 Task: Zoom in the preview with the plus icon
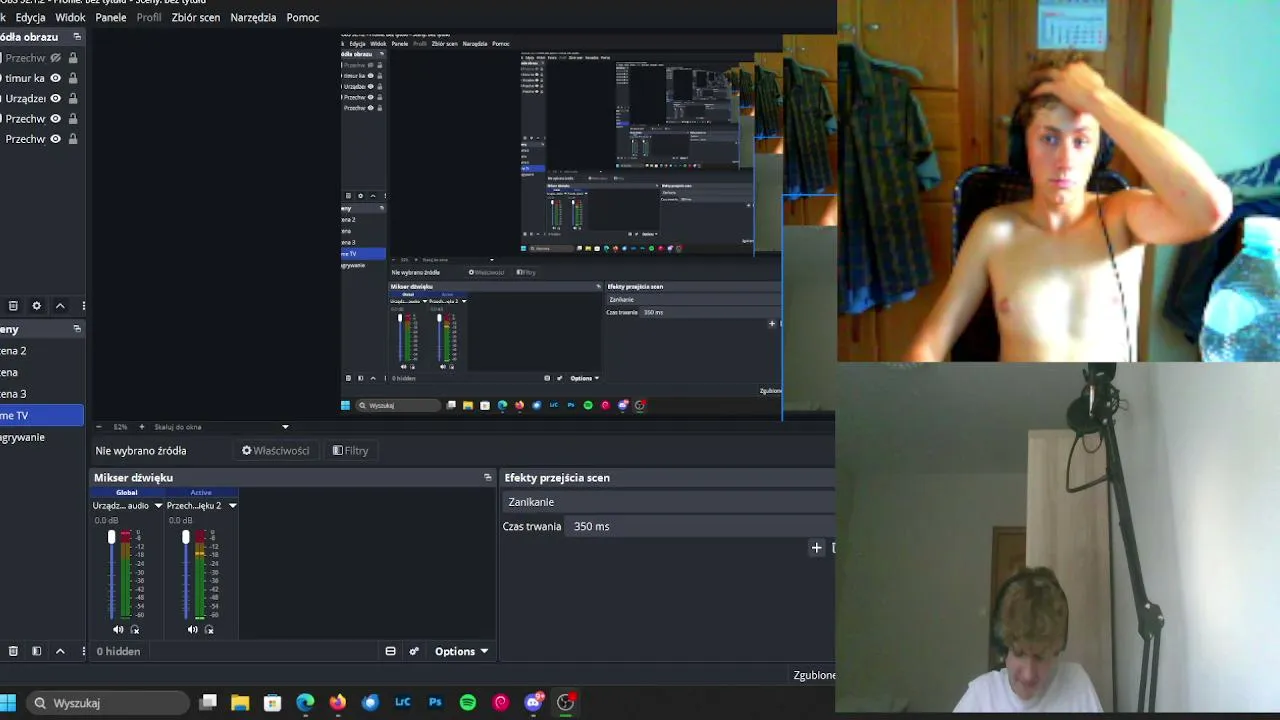141,427
